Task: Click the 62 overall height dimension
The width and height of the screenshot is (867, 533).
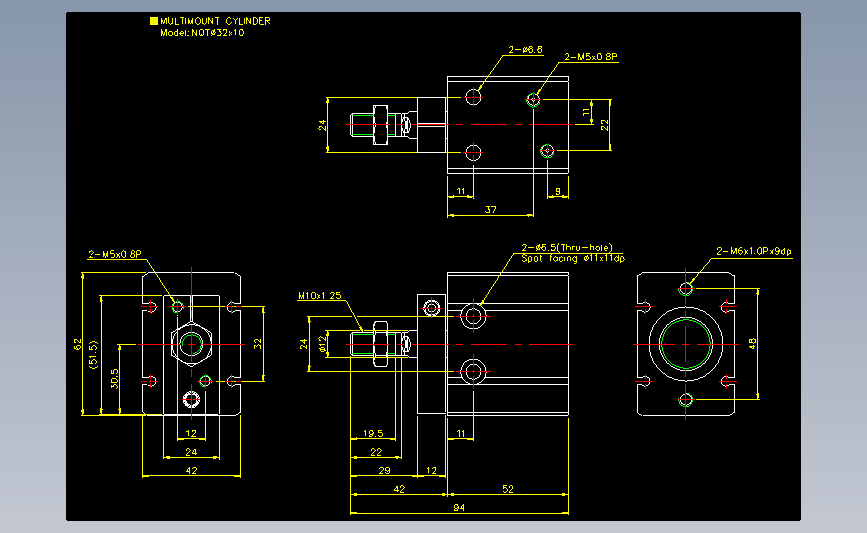Action: [77, 344]
